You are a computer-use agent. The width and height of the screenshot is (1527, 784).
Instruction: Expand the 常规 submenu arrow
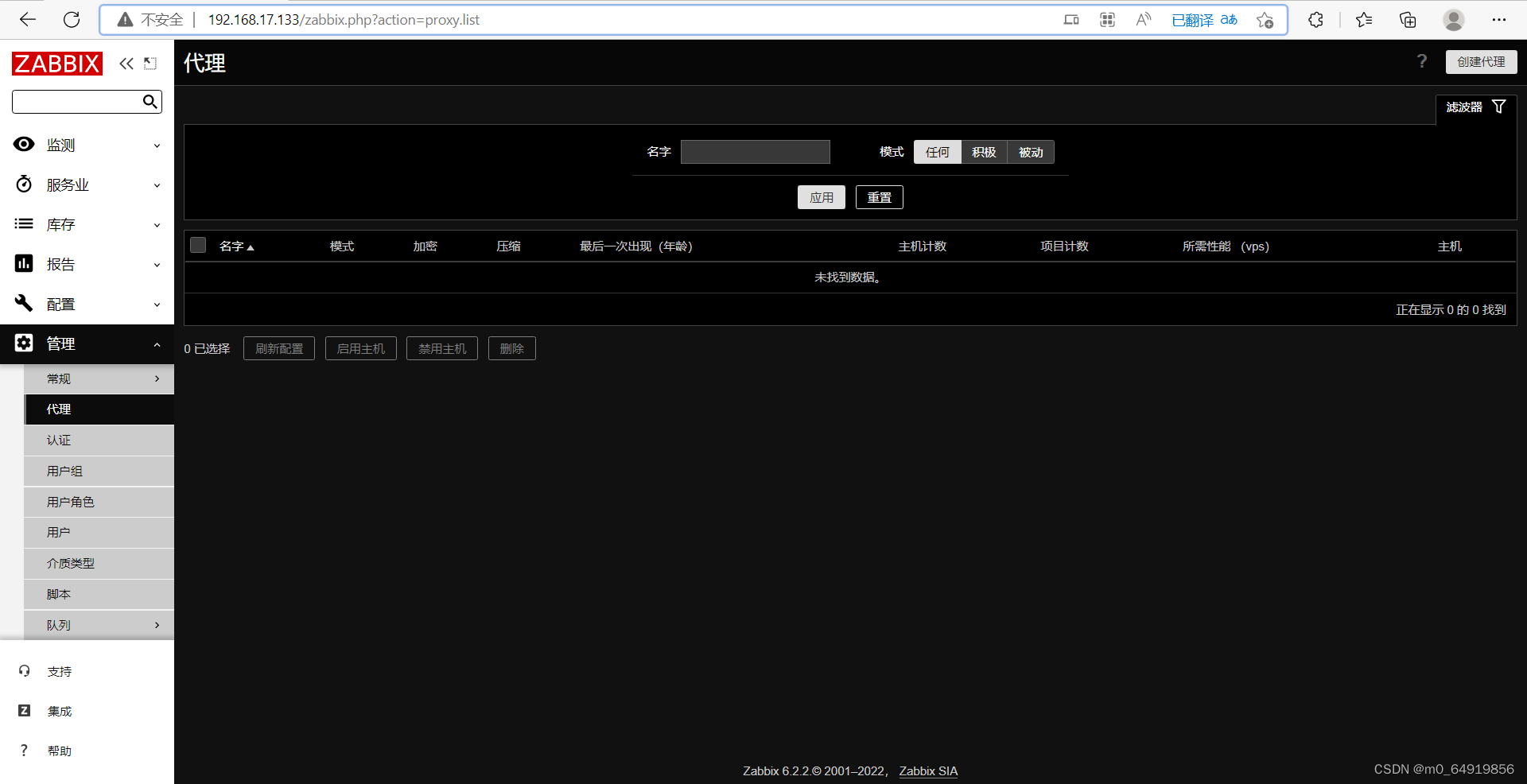[157, 378]
